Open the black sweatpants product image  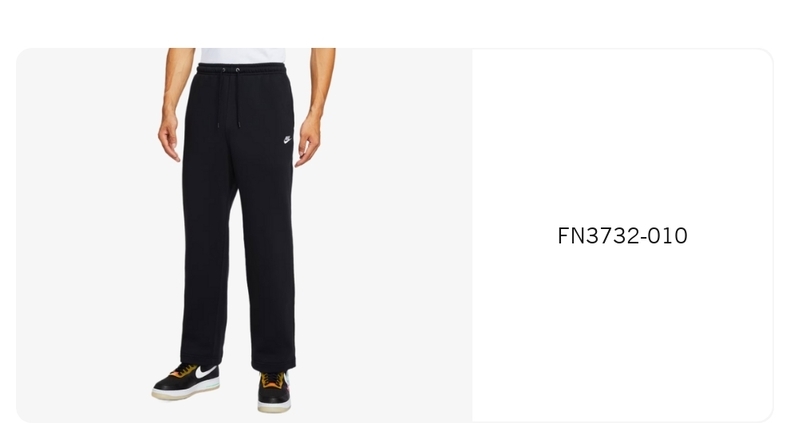244,235
